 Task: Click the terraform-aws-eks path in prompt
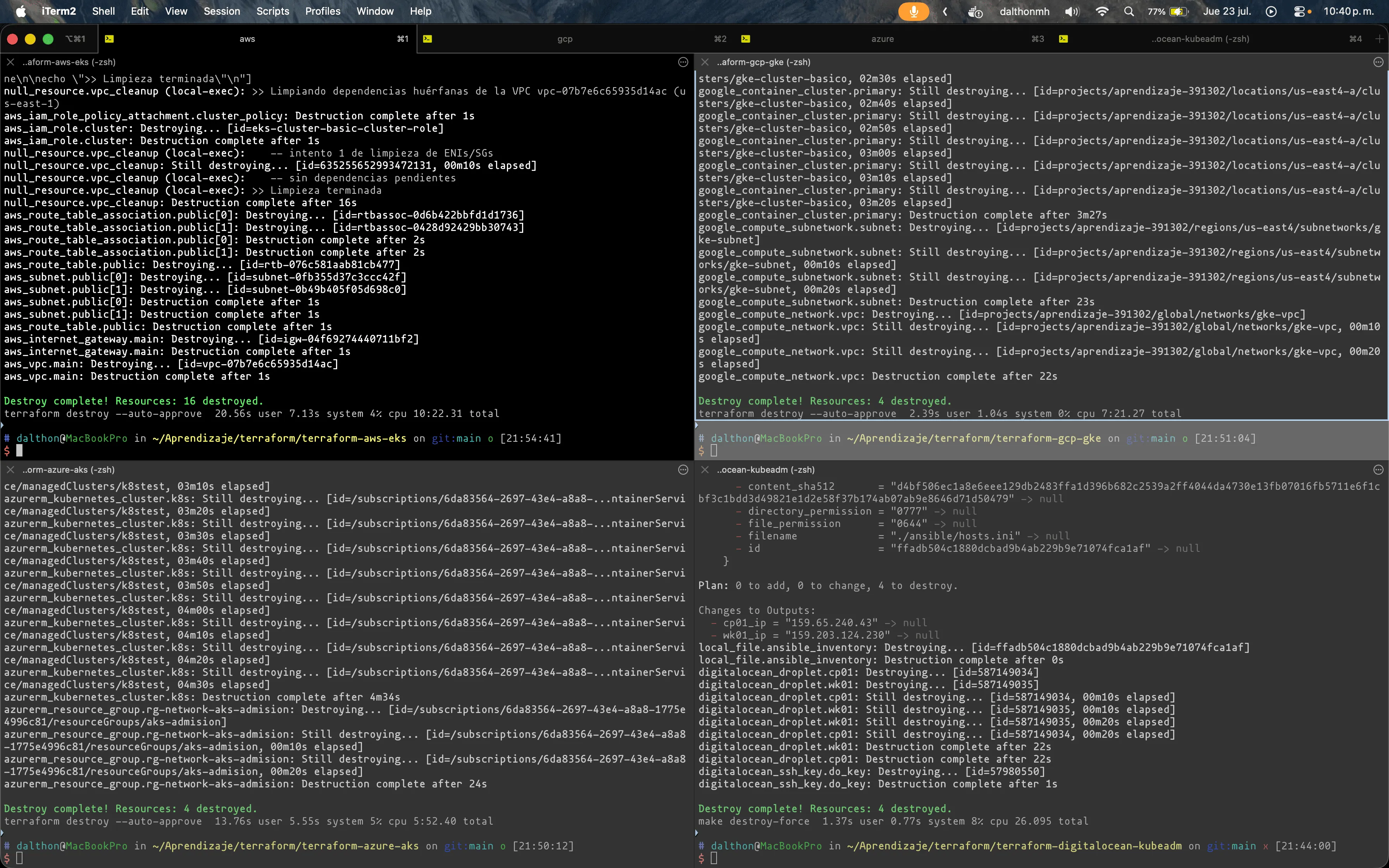[x=279, y=438]
